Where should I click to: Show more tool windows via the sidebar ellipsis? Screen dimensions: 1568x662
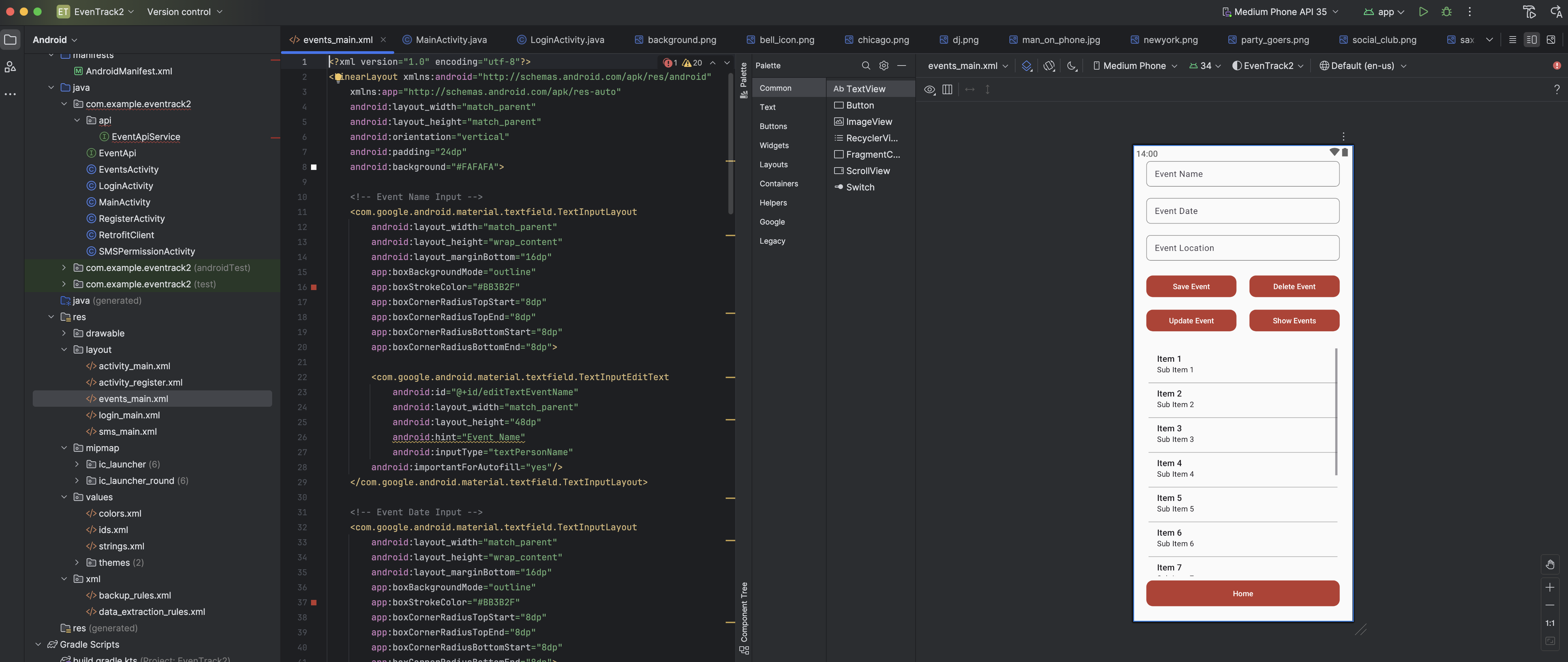pos(10,94)
